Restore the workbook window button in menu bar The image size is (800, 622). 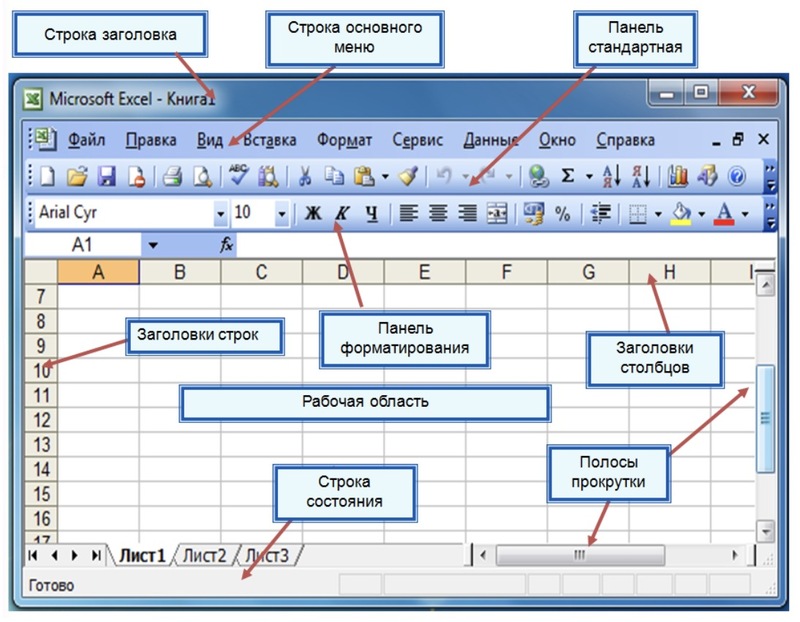click(738, 139)
